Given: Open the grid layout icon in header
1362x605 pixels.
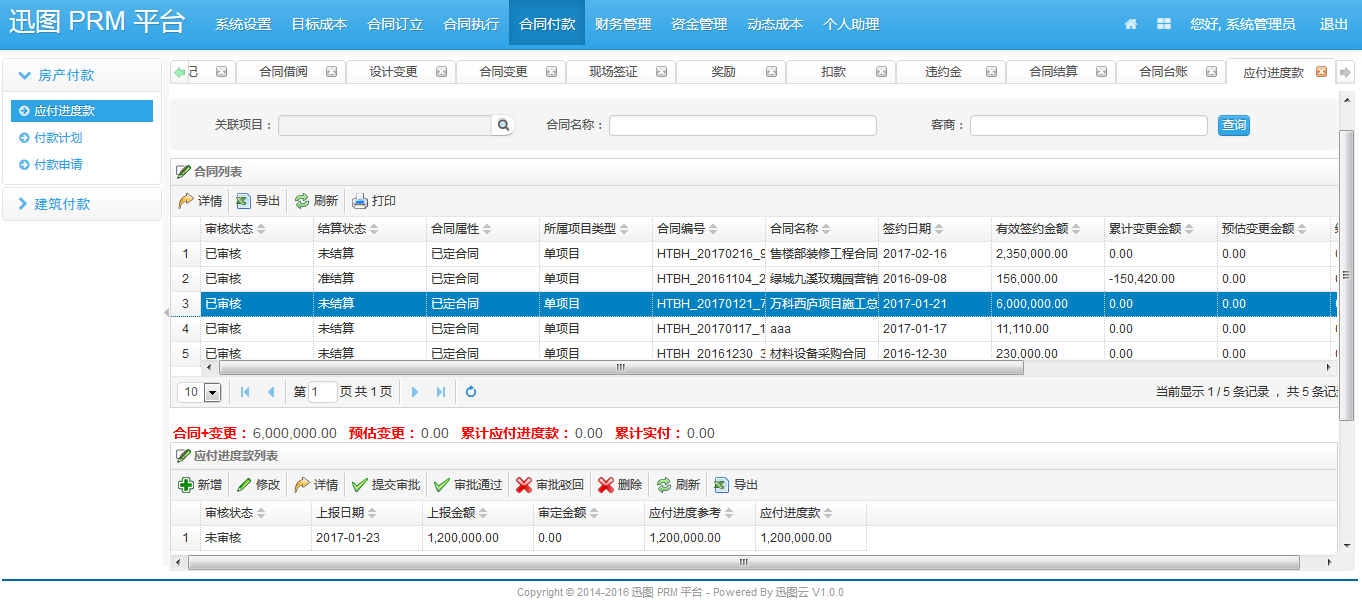Looking at the screenshot, I should [1164, 24].
